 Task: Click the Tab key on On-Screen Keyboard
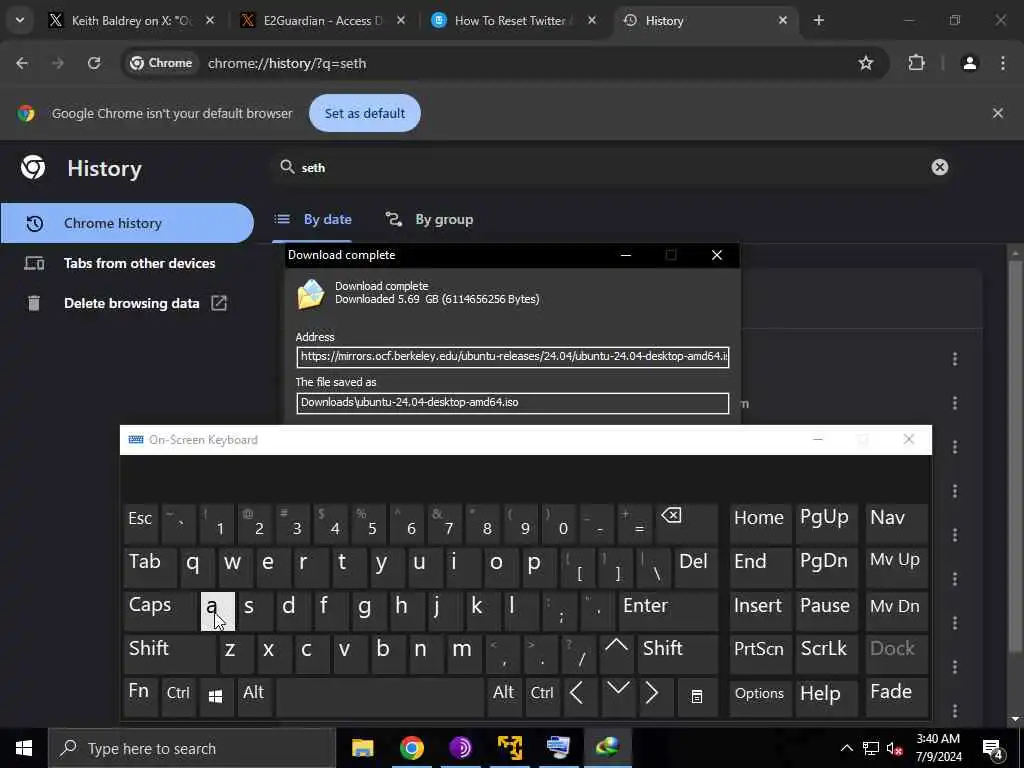(x=150, y=566)
